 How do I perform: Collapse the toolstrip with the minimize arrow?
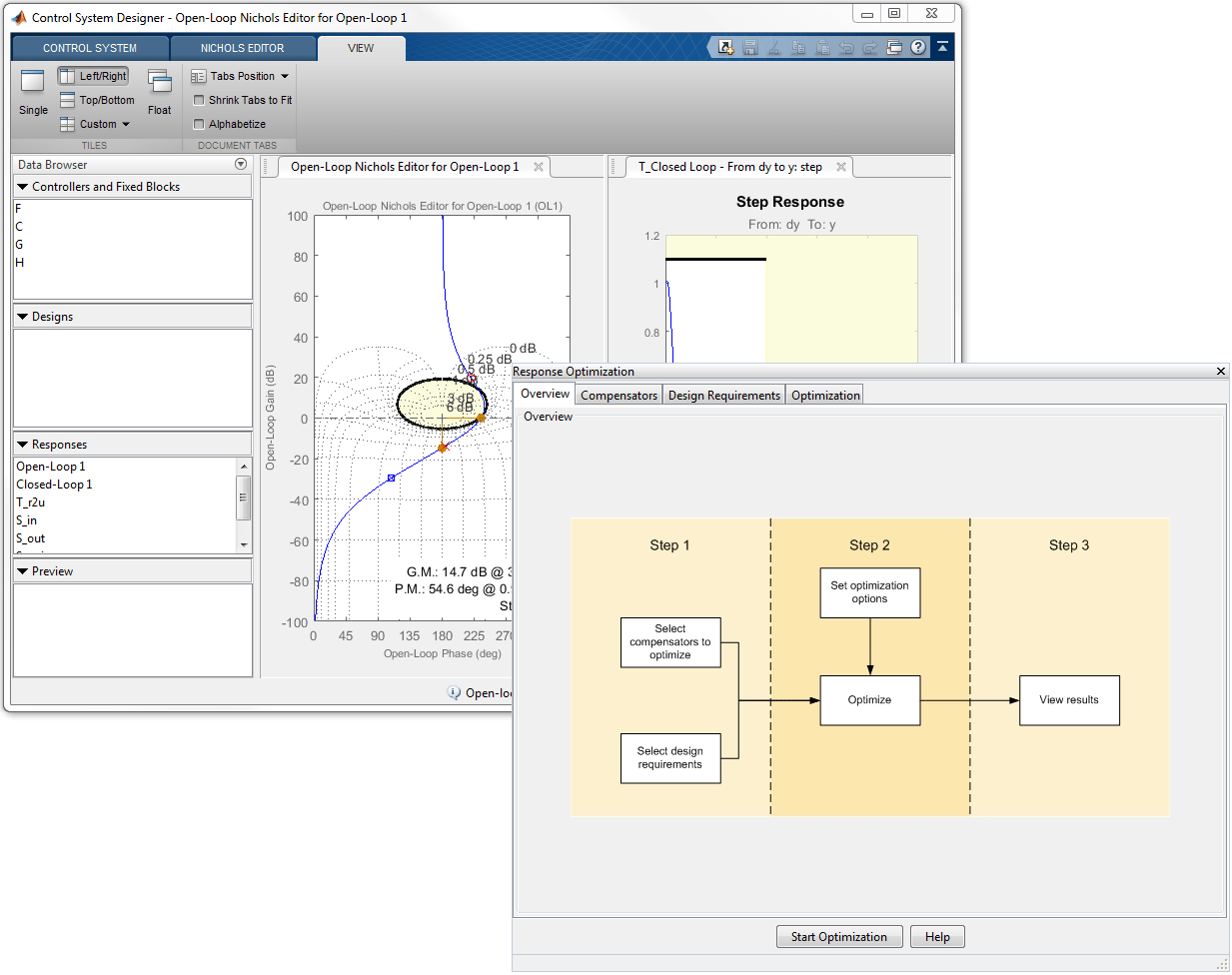[x=942, y=47]
